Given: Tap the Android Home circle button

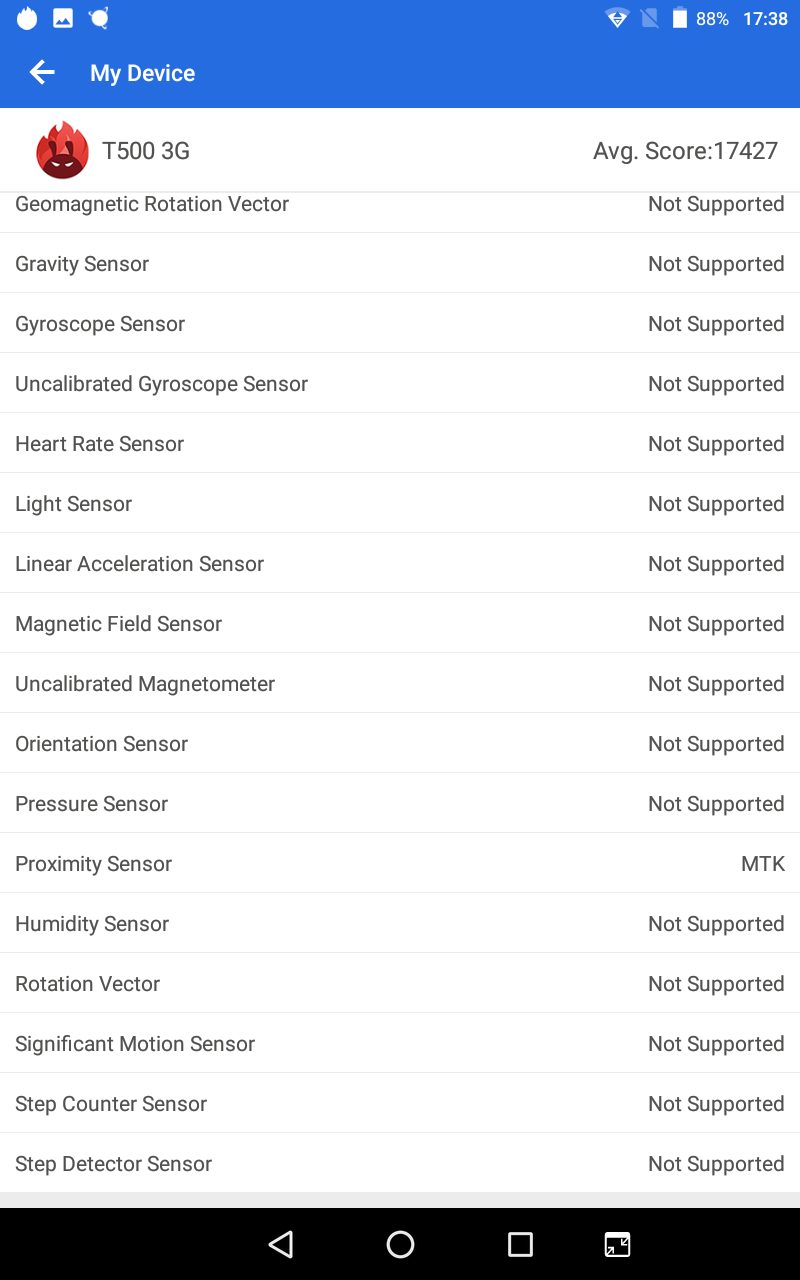Looking at the screenshot, I should (400, 1244).
